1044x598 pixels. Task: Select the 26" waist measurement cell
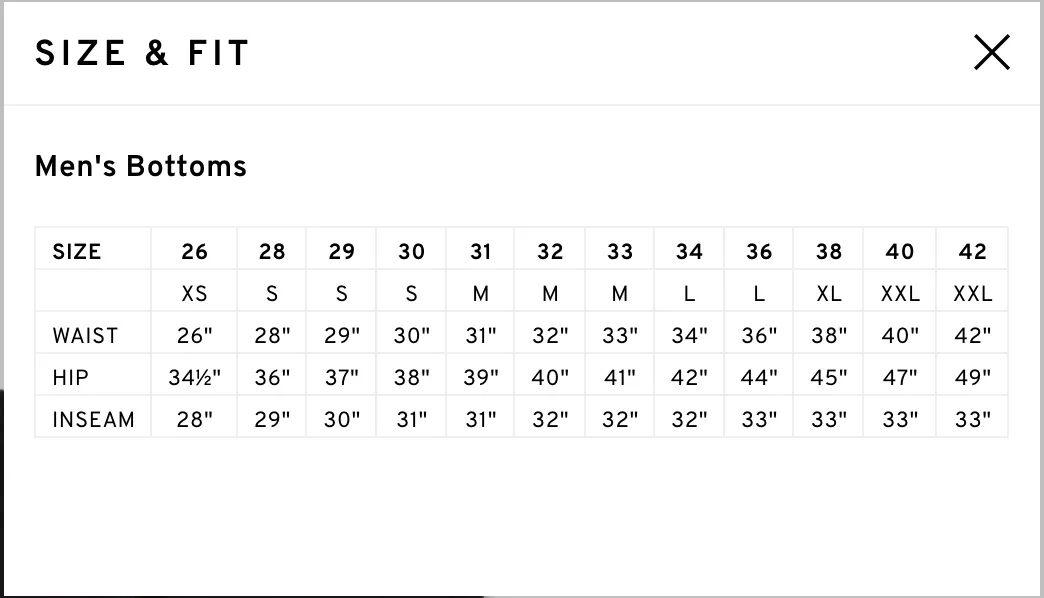click(194, 335)
